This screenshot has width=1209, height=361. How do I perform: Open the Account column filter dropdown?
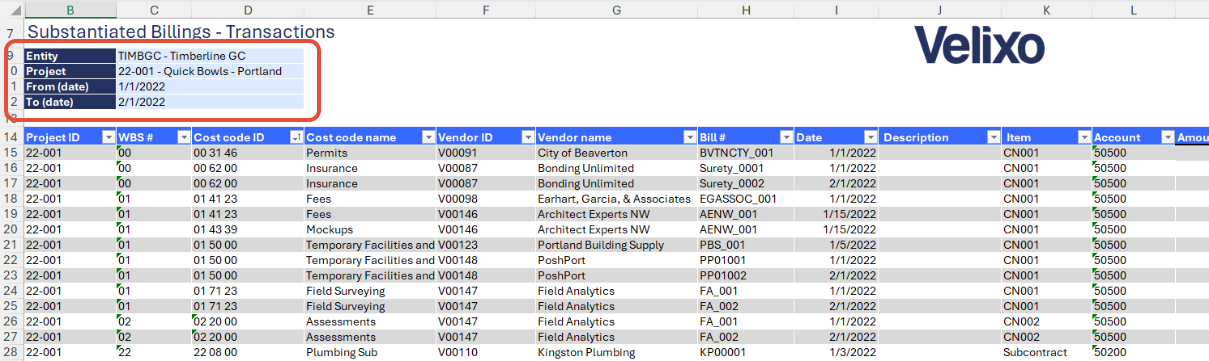click(1167, 137)
